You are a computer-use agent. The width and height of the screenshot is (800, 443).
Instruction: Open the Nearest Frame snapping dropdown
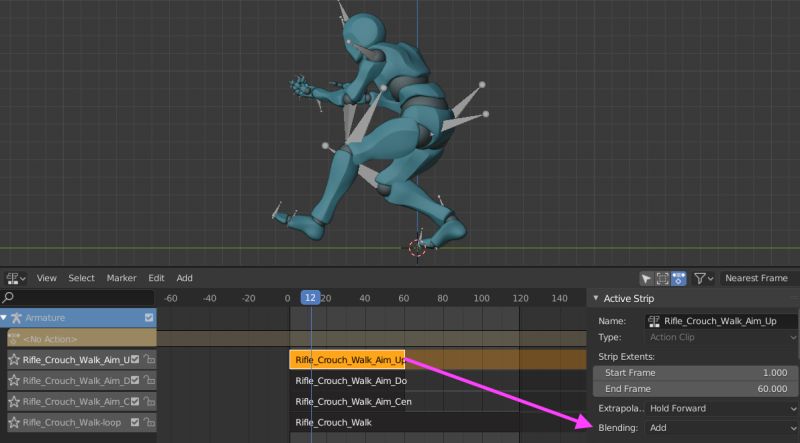coord(759,279)
